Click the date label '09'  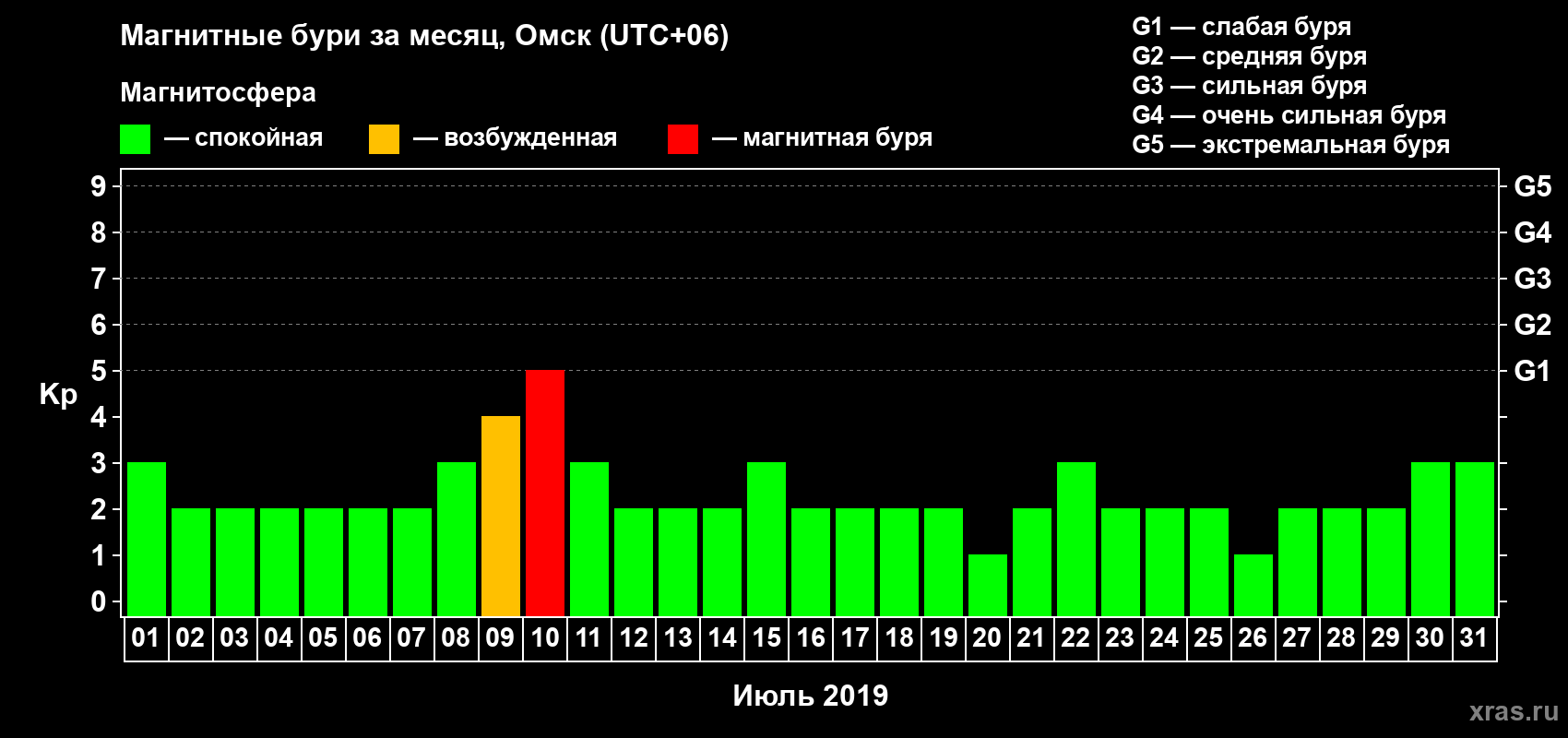pos(500,637)
